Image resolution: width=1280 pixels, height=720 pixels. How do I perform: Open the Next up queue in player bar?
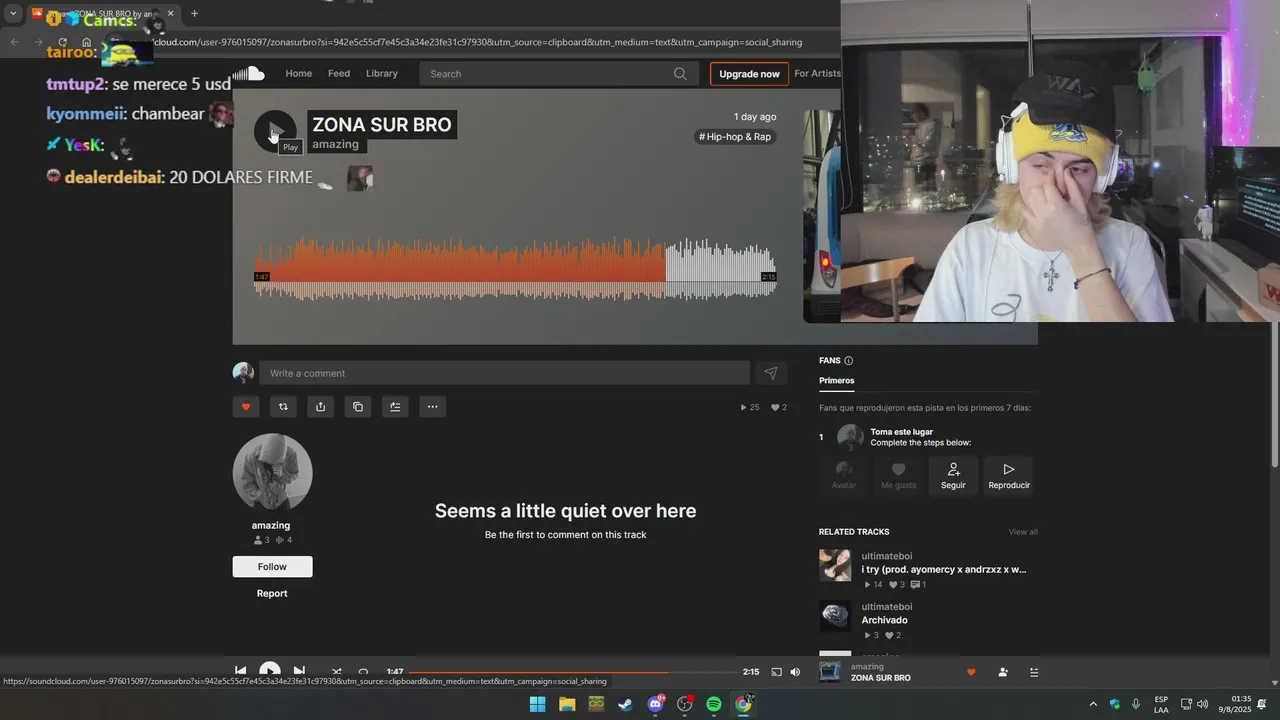tap(1034, 672)
